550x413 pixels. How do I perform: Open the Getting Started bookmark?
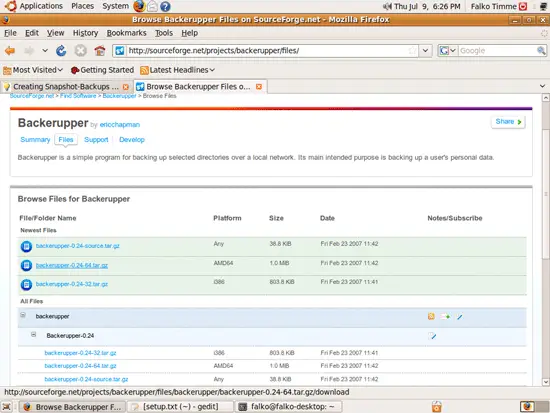click(x=102, y=70)
